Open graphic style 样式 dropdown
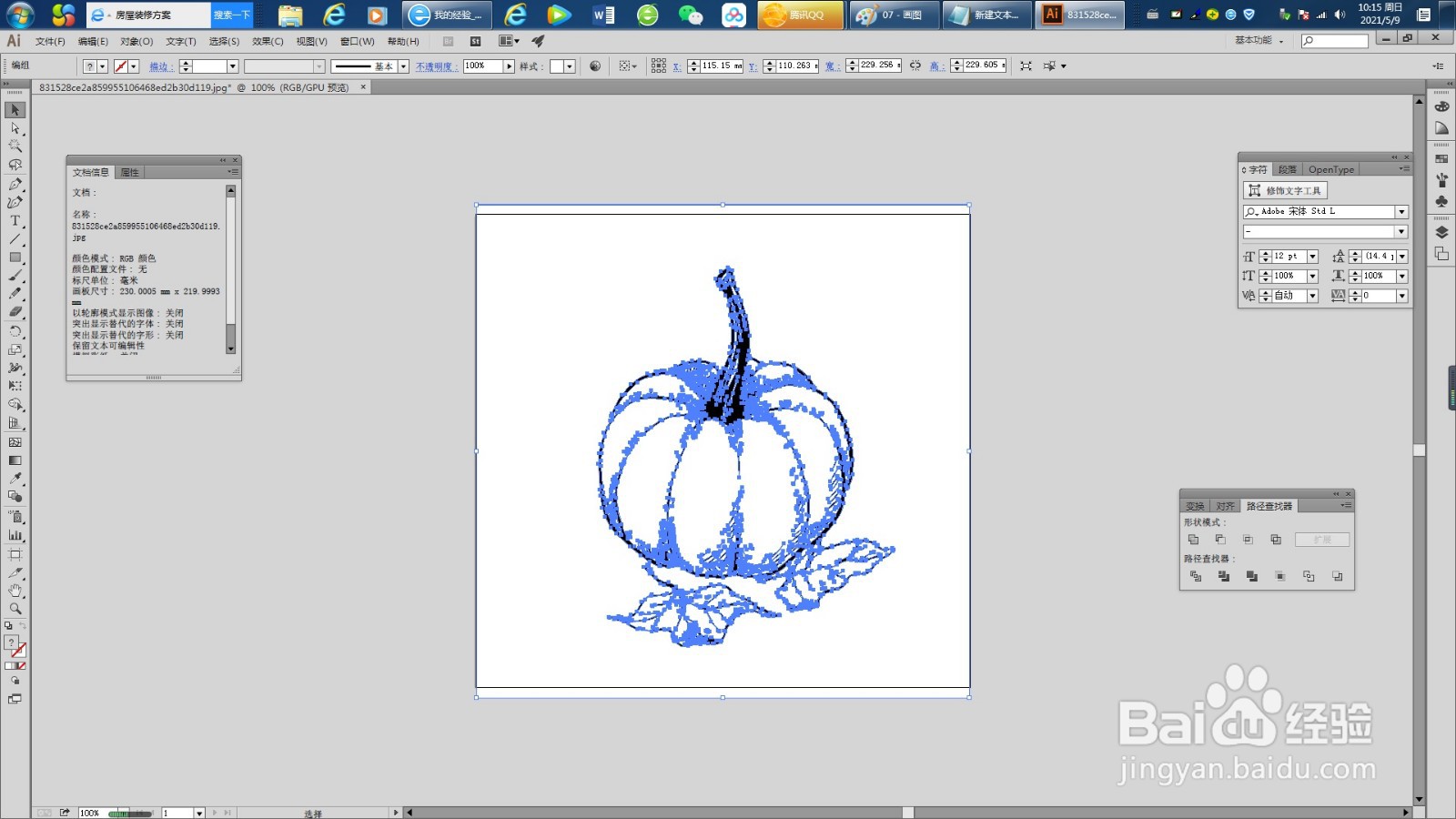The image size is (1456, 819). [x=569, y=66]
